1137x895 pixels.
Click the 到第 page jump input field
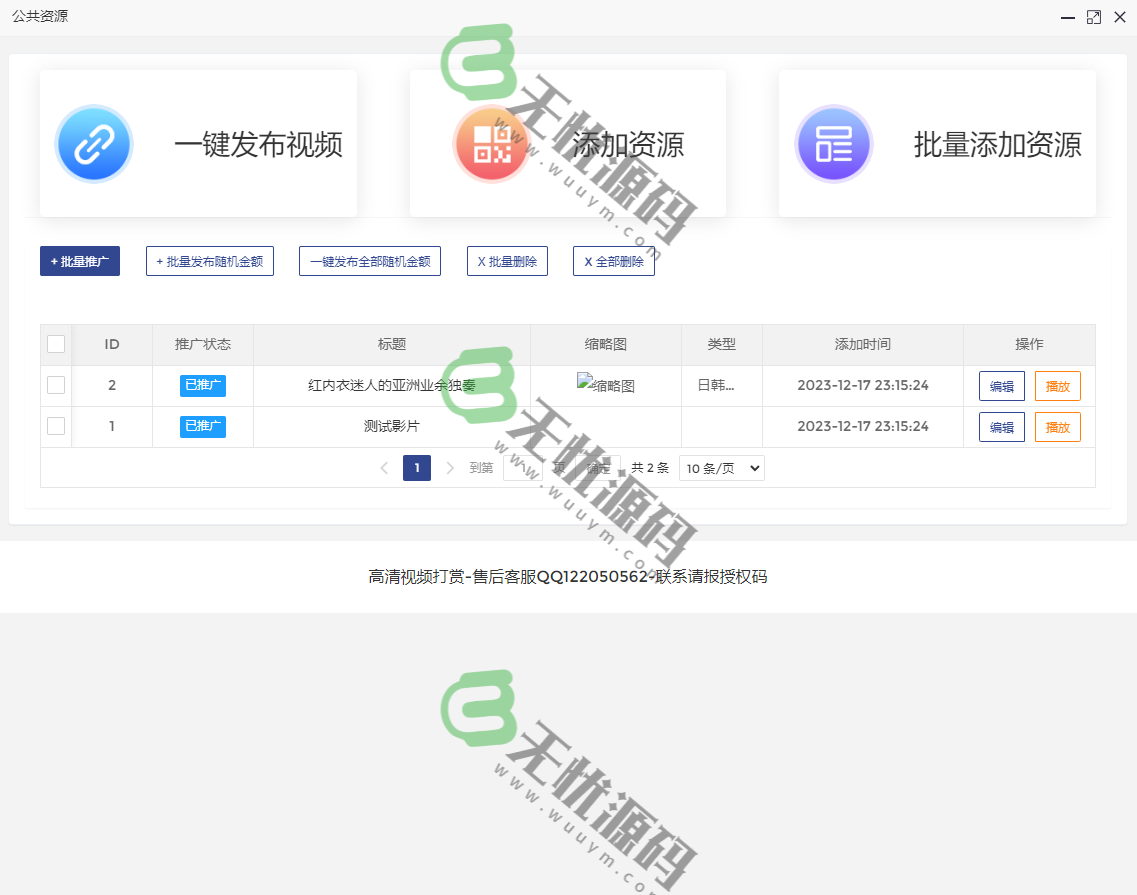tap(523, 467)
